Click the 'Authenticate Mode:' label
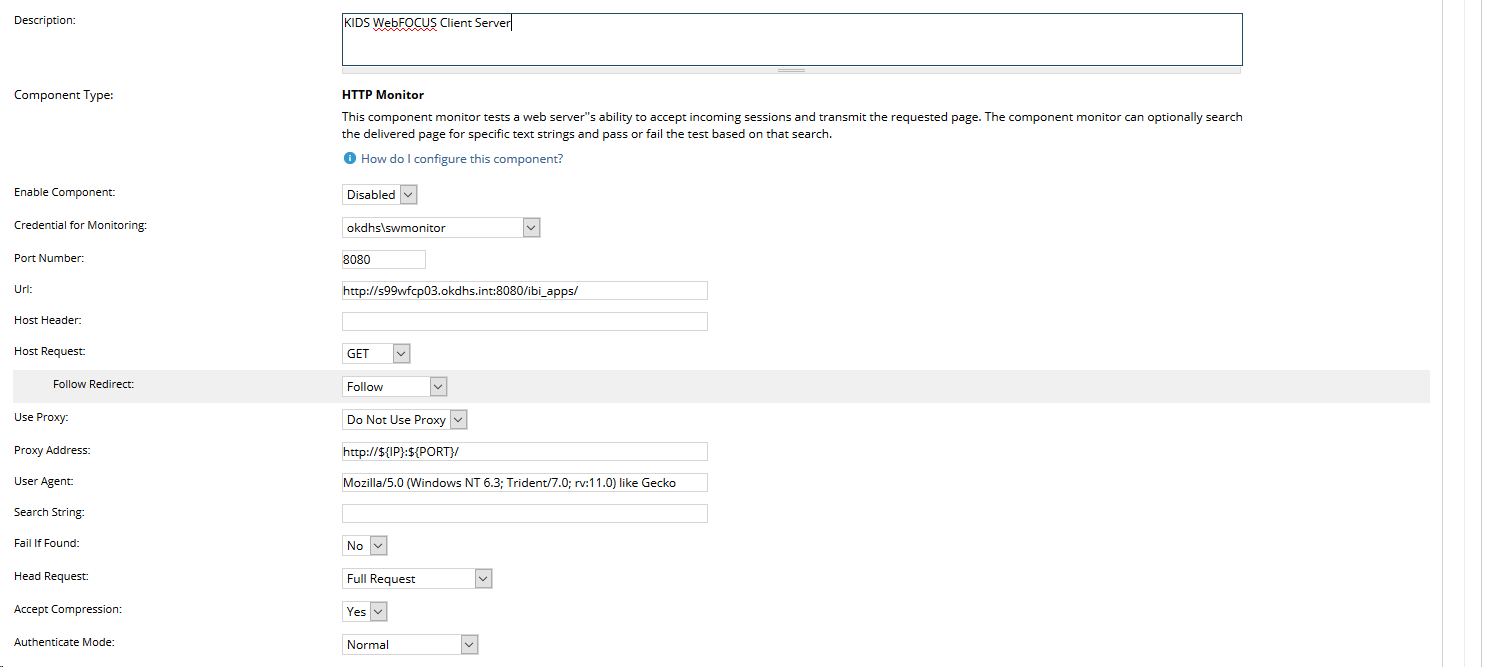 click(x=64, y=642)
